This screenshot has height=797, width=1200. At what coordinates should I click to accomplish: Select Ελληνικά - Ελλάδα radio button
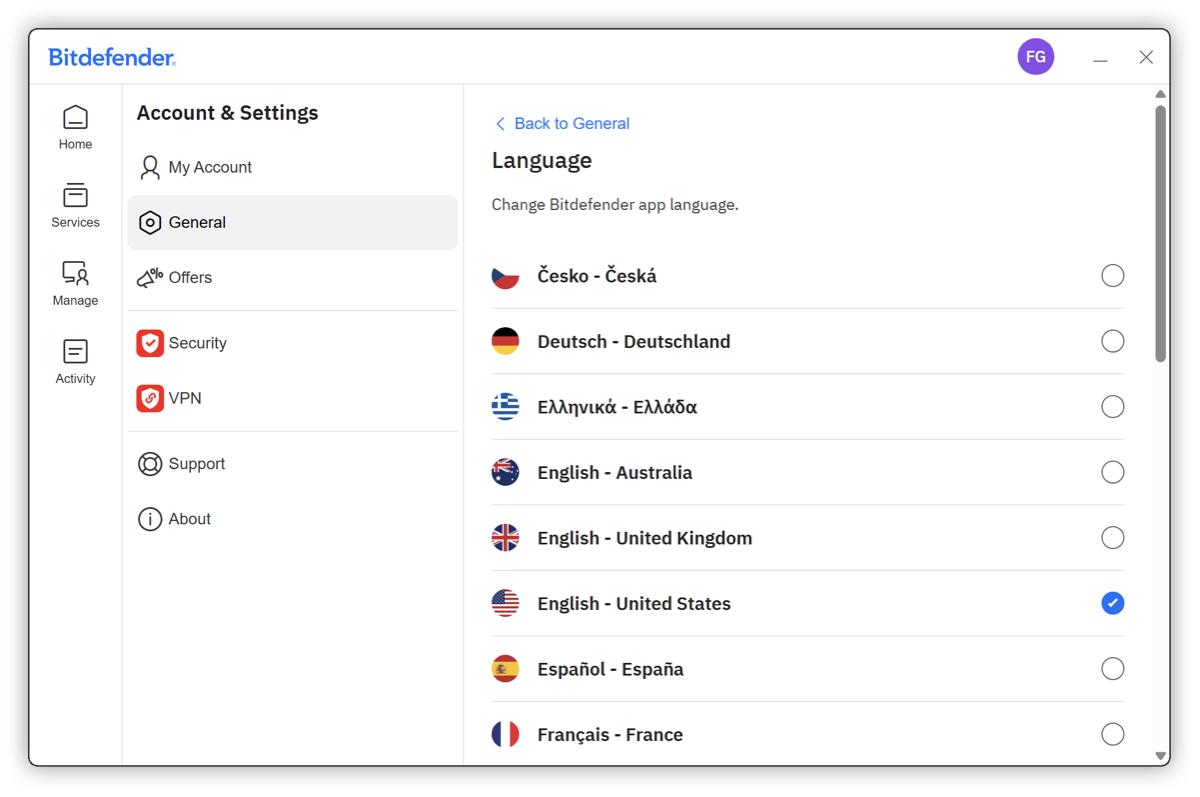[x=1112, y=407]
